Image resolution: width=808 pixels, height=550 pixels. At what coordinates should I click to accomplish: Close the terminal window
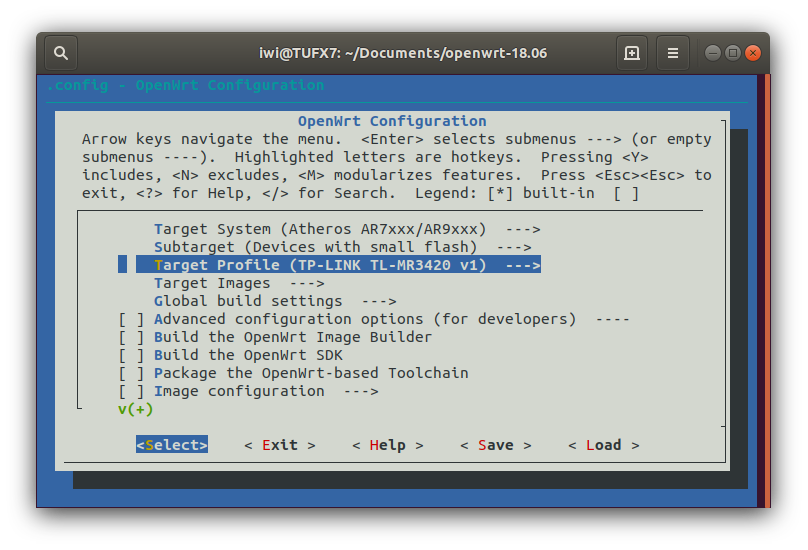(753, 53)
